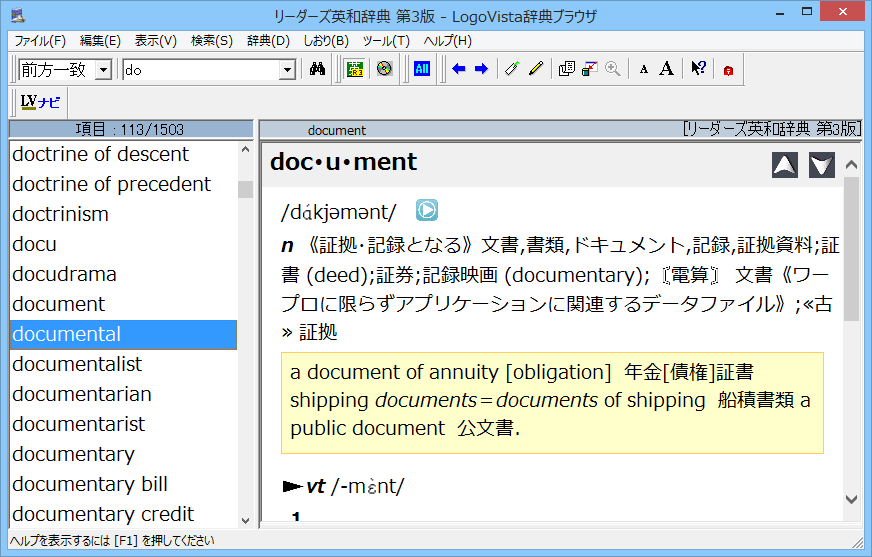Open the 辞典(D) menu
The width and height of the screenshot is (872, 557).
pos(269,41)
